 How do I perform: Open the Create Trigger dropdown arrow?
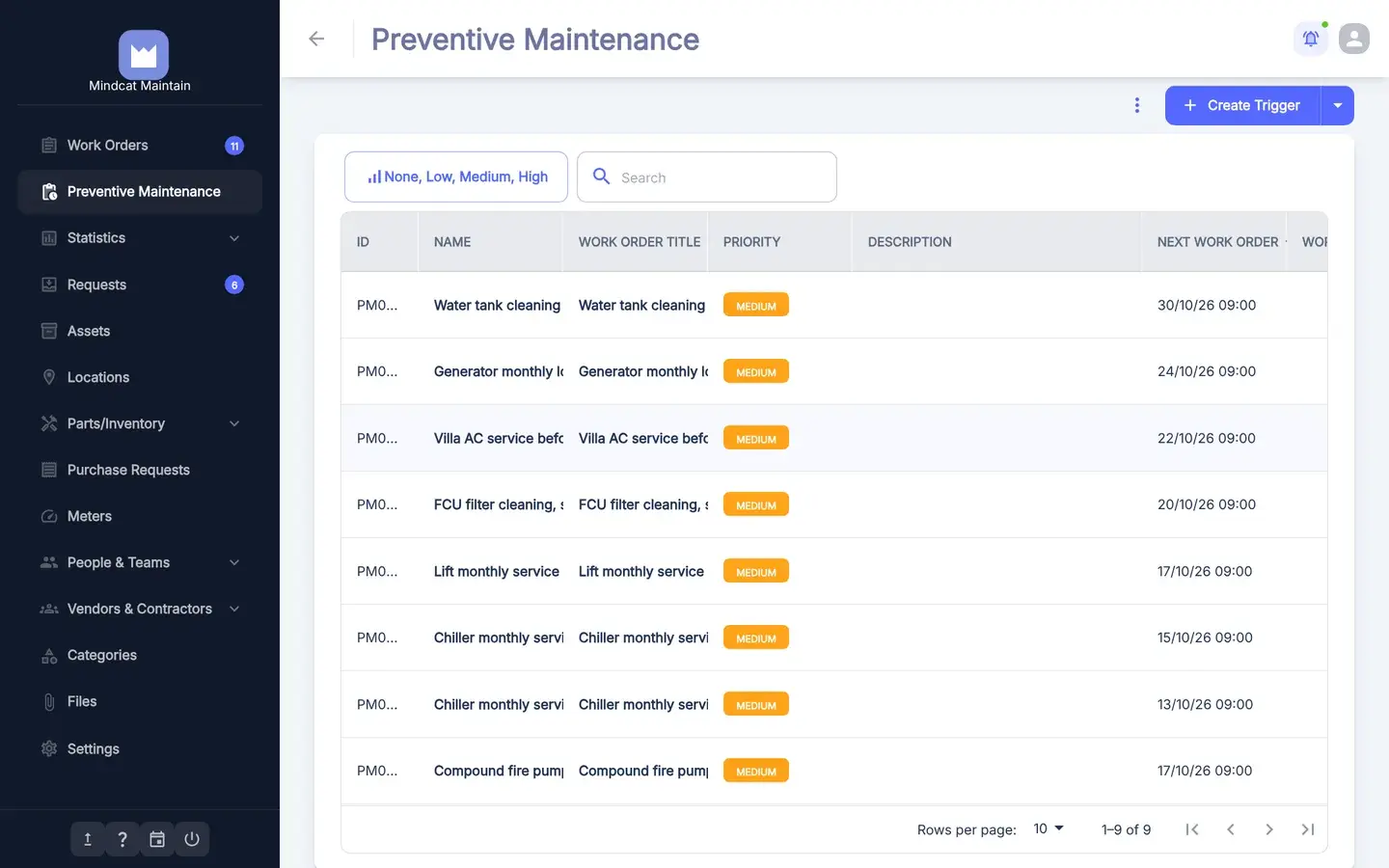point(1338,105)
